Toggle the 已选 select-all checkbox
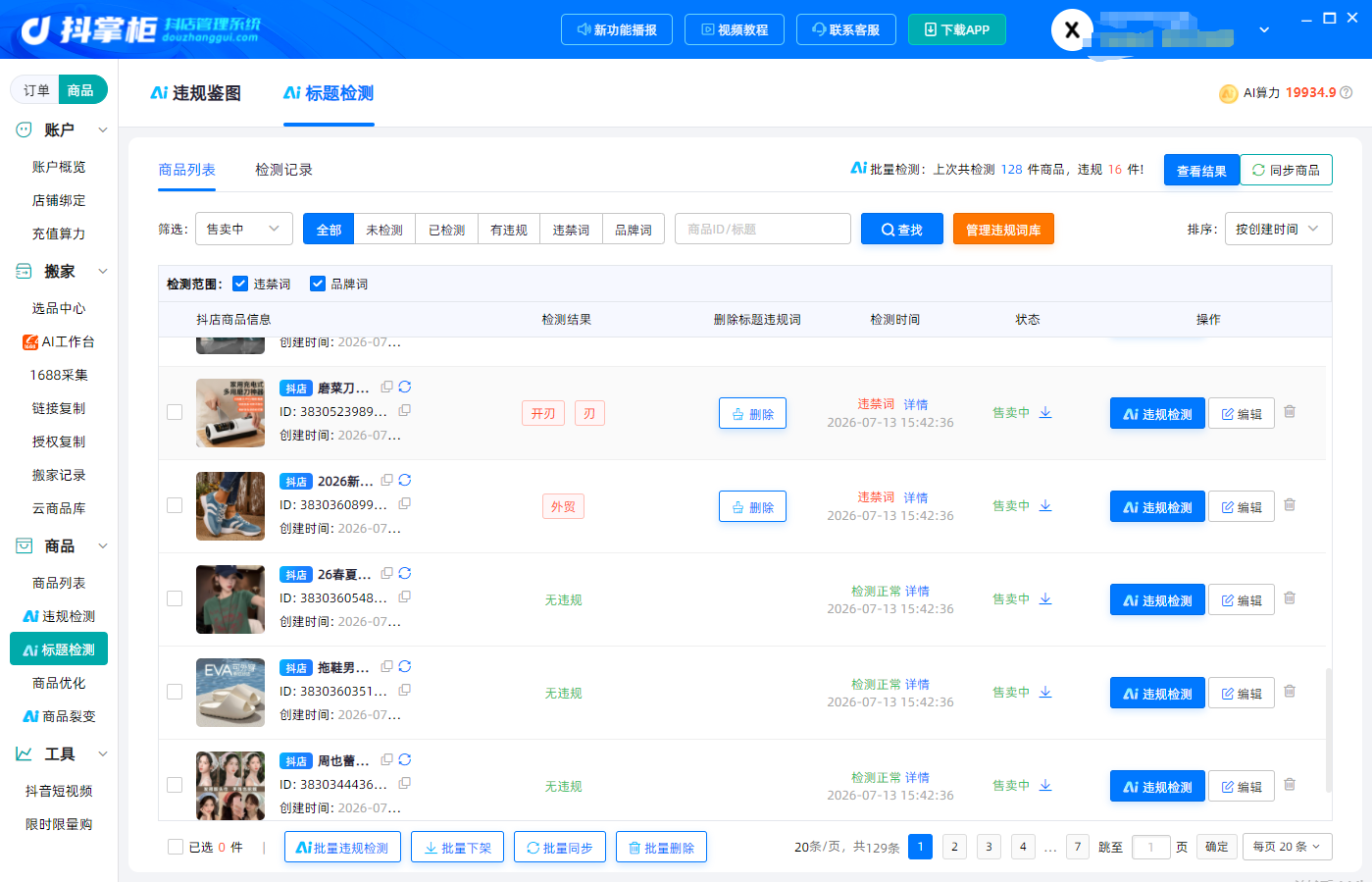1372x882 pixels. pos(176,847)
